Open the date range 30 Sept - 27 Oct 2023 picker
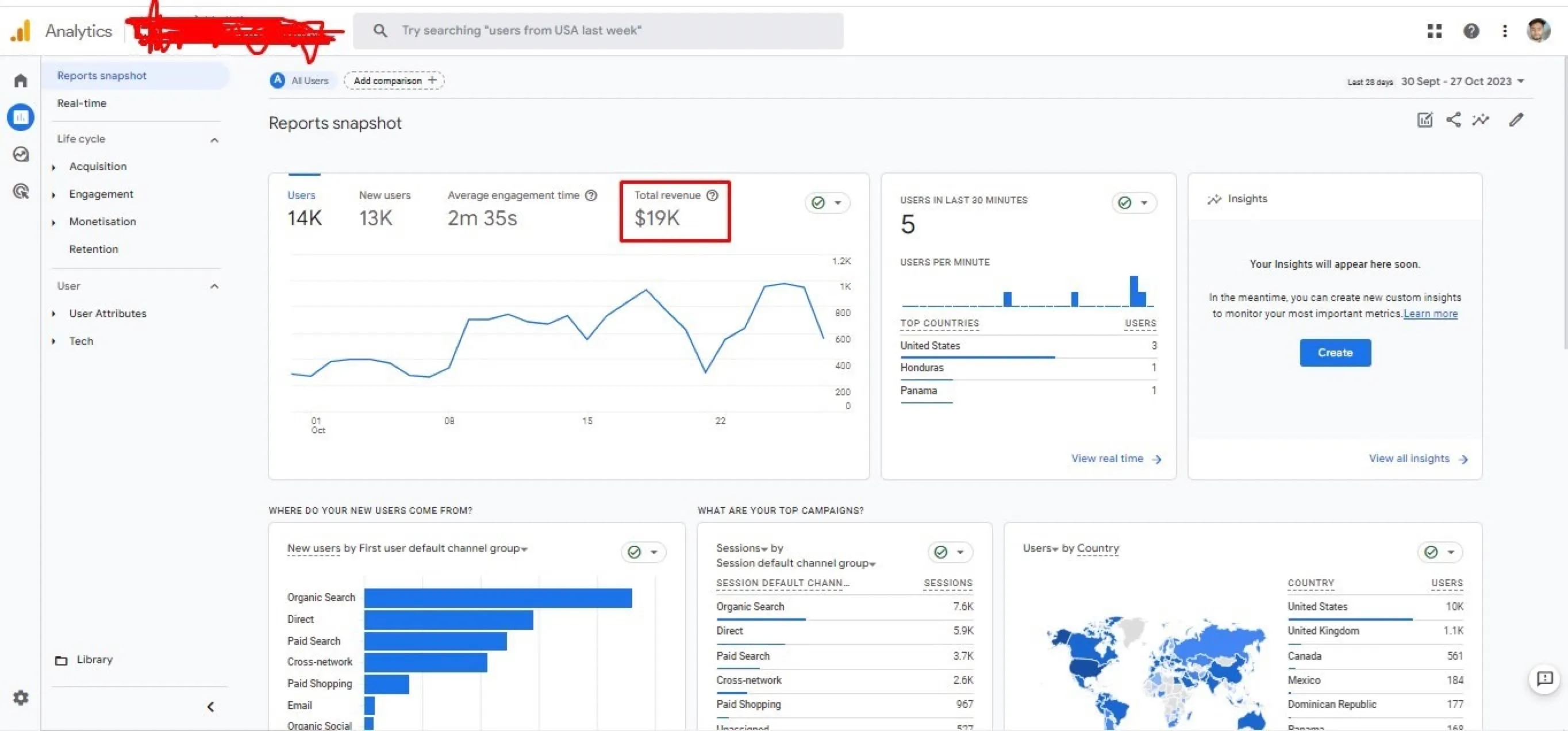 click(1462, 82)
